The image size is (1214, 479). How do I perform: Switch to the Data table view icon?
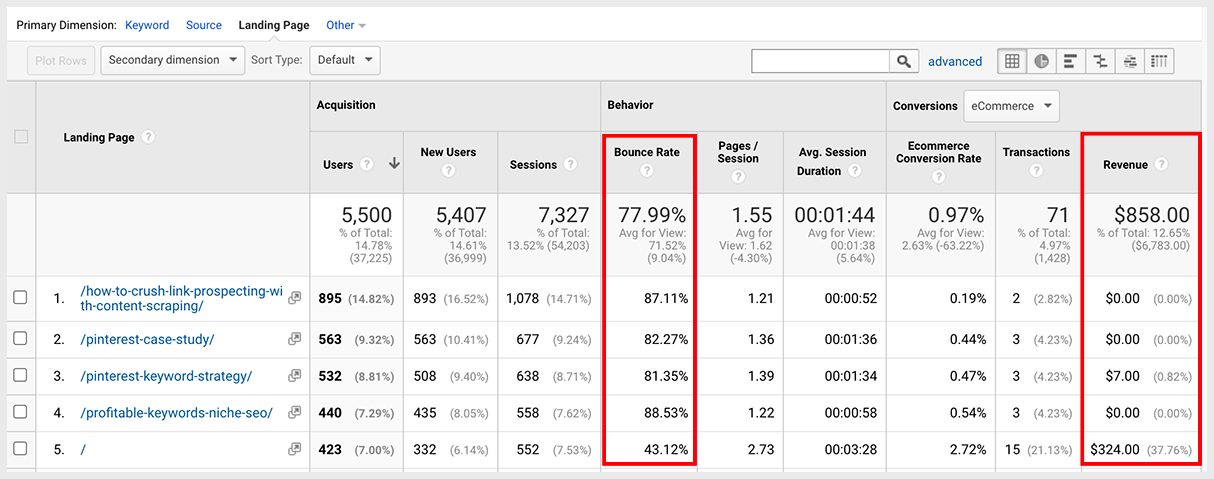[1012, 61]
